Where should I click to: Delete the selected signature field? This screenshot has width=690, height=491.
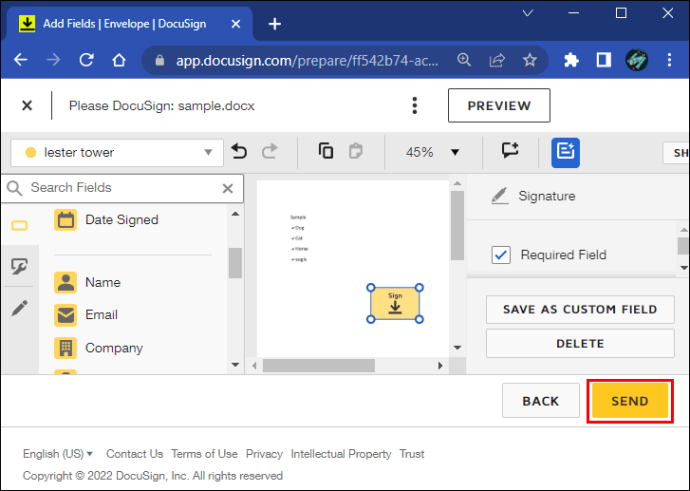[580, 344]
